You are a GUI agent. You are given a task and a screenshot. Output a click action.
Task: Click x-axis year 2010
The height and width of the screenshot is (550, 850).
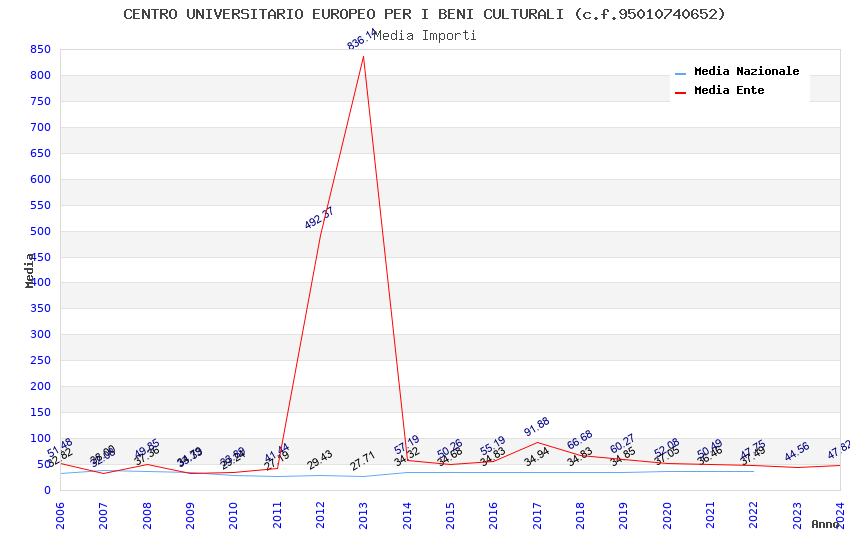[234, 515]
